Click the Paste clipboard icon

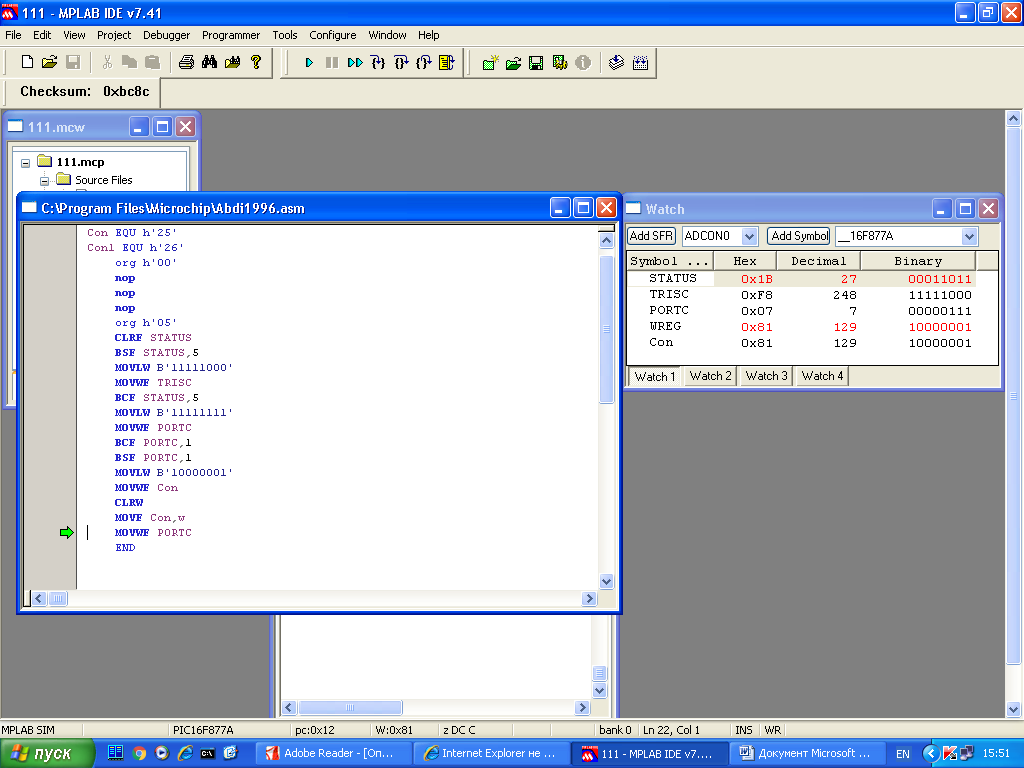pyautogui.click(x=152, y=62)
